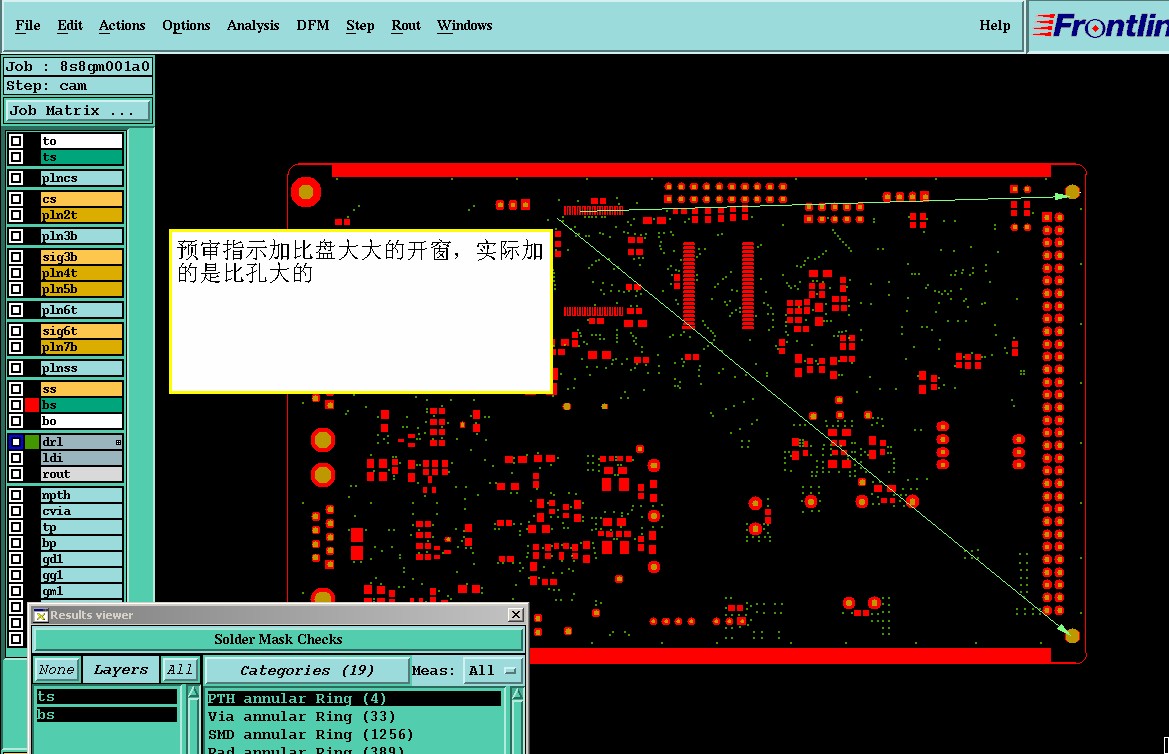The width and height of the screenshot is (1169, 754).
Task: Toggle display checkbox for layer drl
Action: pos(16,442)
